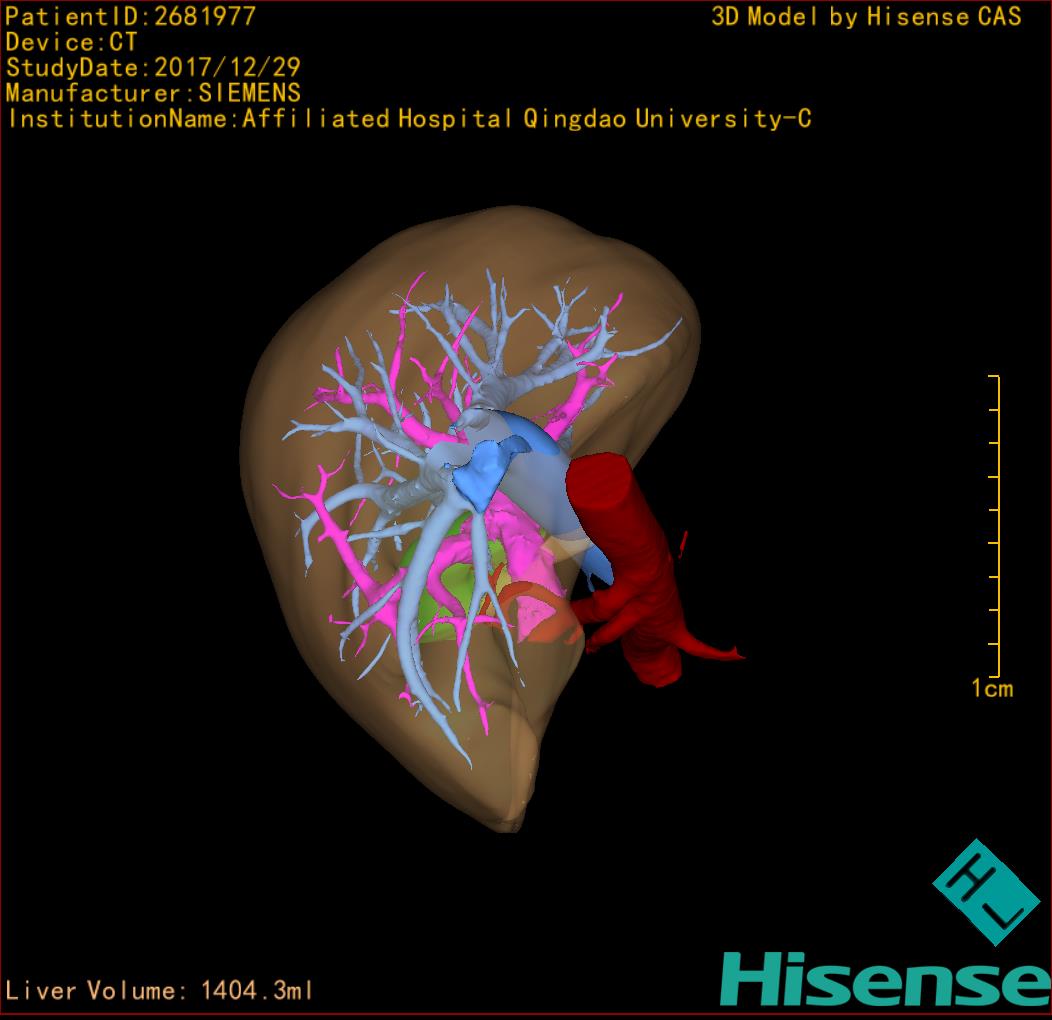Click the InstitutionName hospital text line
Screen dimensions: 1052x1020
tap(408, 119)
